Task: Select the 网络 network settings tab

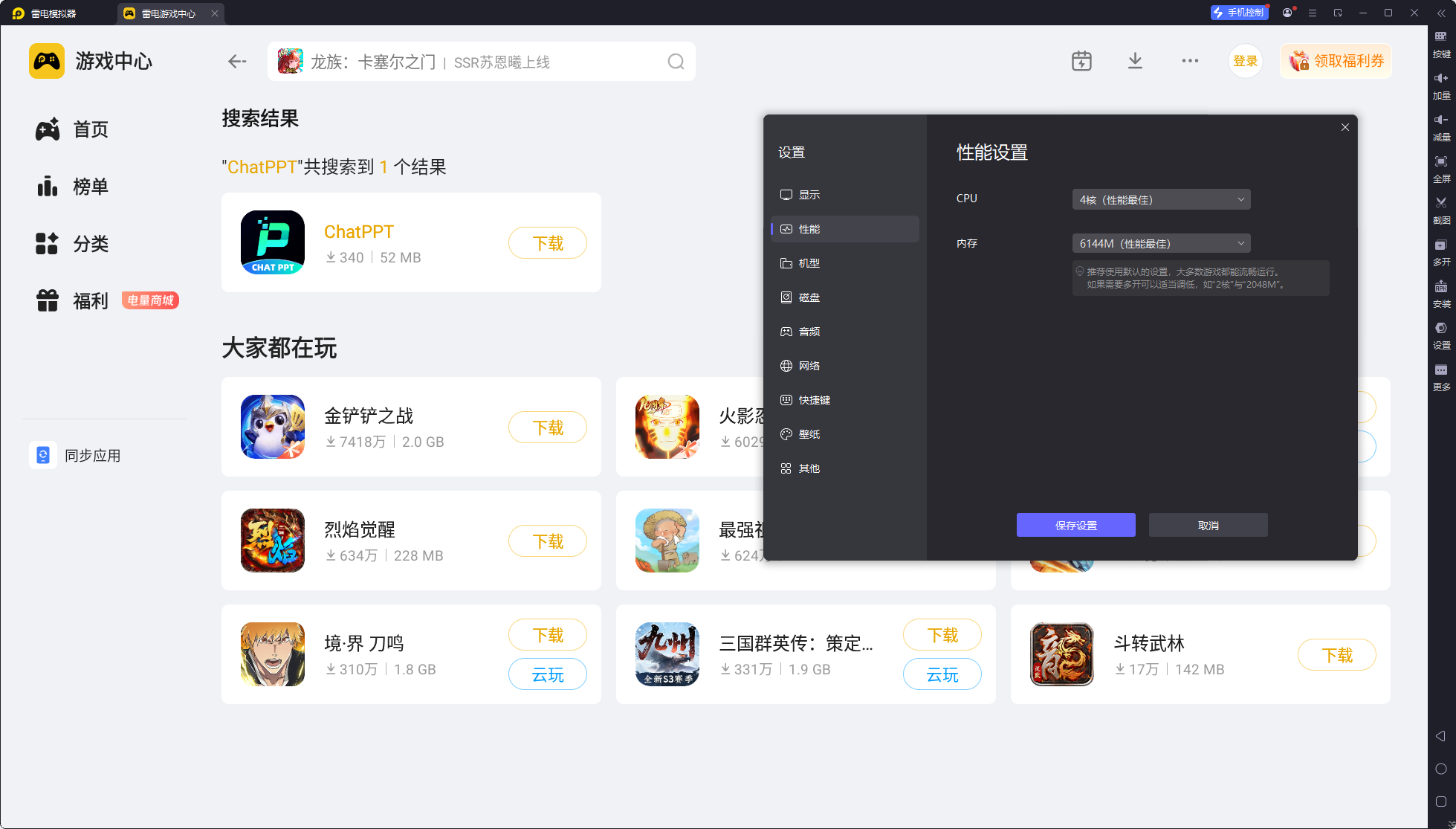Action: coord(809,366)
